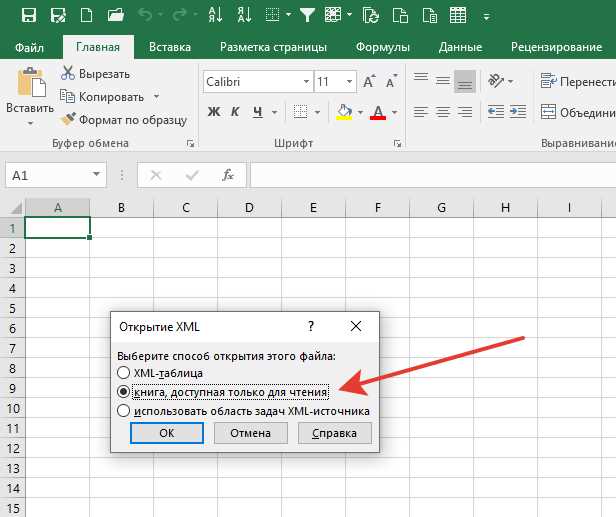The width and height of the screenshot is (616, 517).
Task: Click the Справка button
Action: [335, 433]
